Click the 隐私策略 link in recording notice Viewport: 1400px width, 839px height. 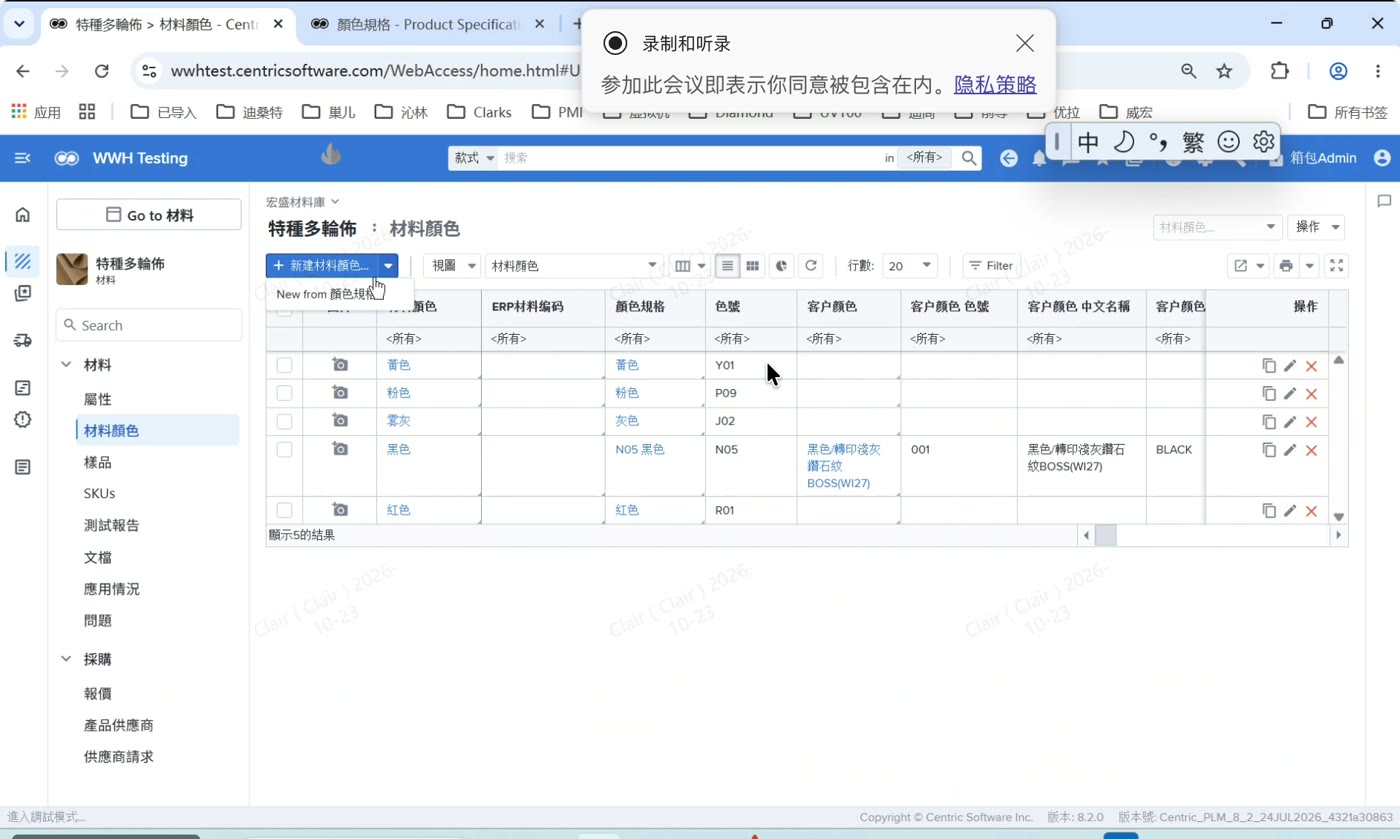tap(995, 85)
